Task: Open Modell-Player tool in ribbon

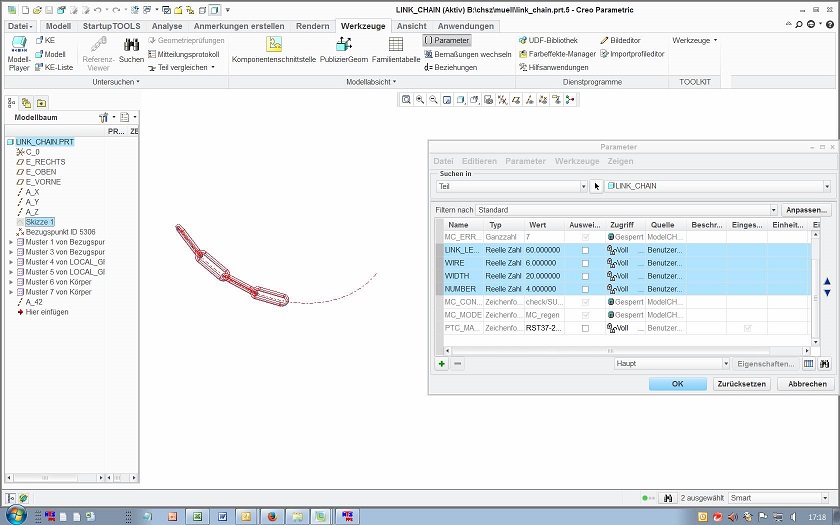Action: 19,54
